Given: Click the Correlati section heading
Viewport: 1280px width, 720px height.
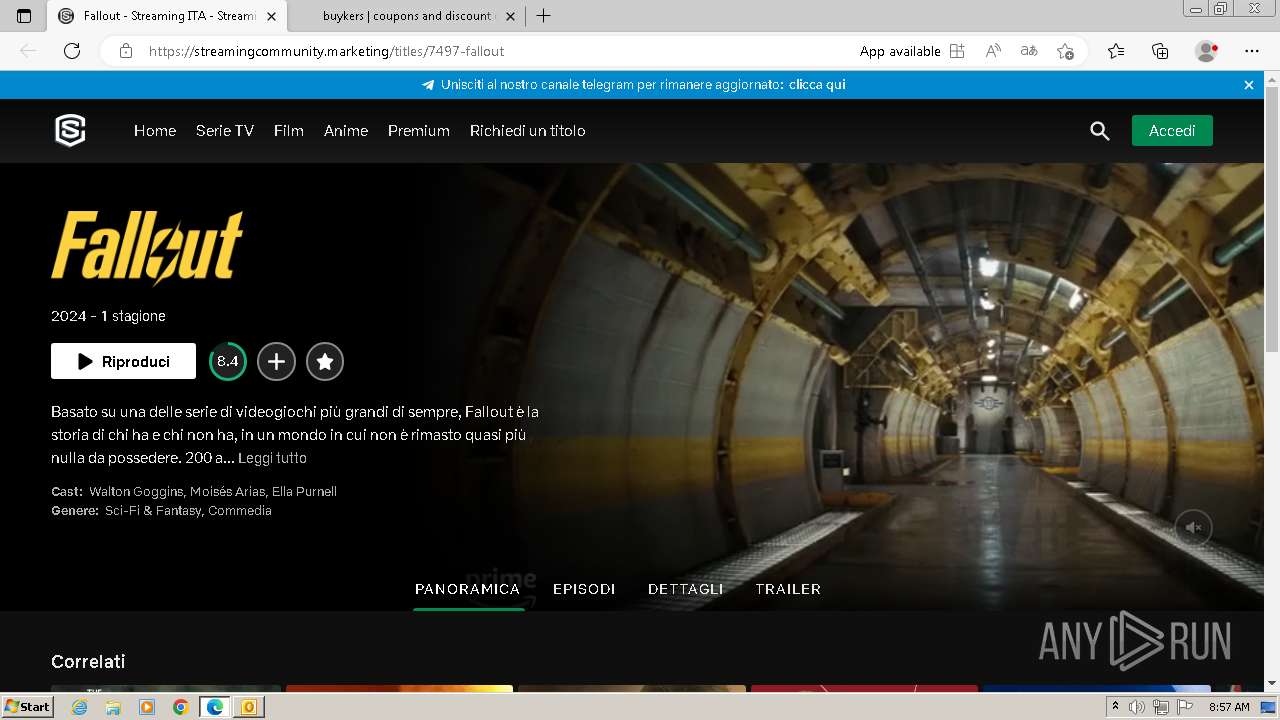Looking at the screenshot, I should coord(88,662).
